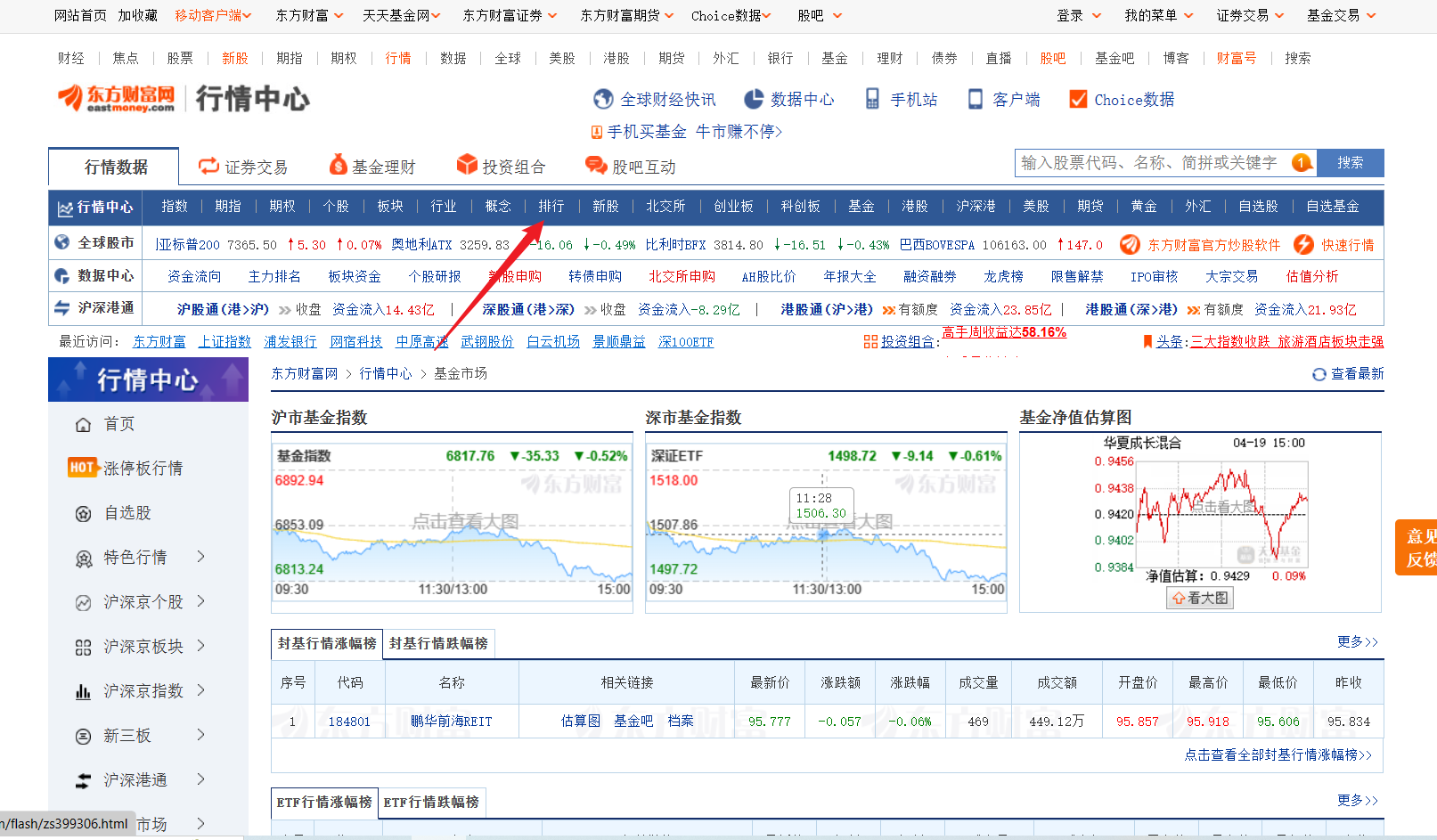
Task: Open the 手机站 phone icon
Action: 872,99
